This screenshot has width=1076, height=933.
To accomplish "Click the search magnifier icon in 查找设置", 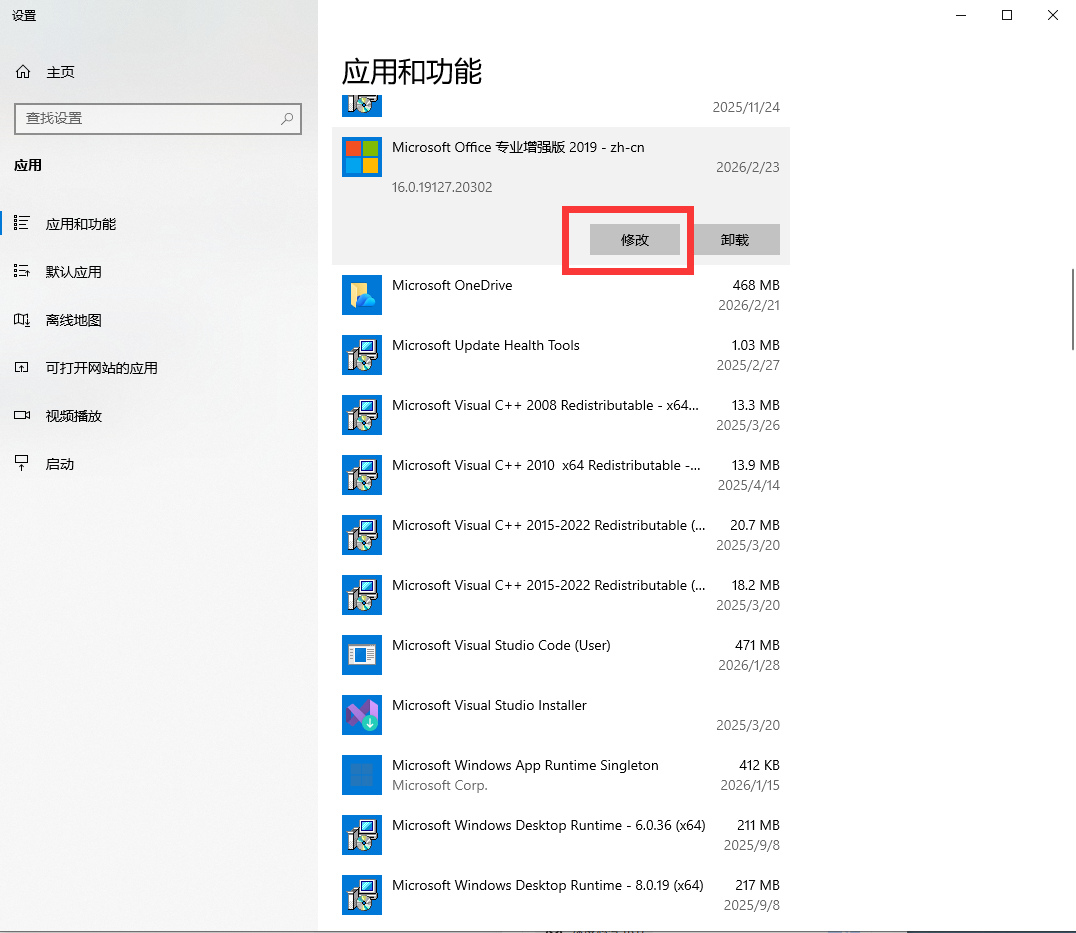I will (287, 119).
